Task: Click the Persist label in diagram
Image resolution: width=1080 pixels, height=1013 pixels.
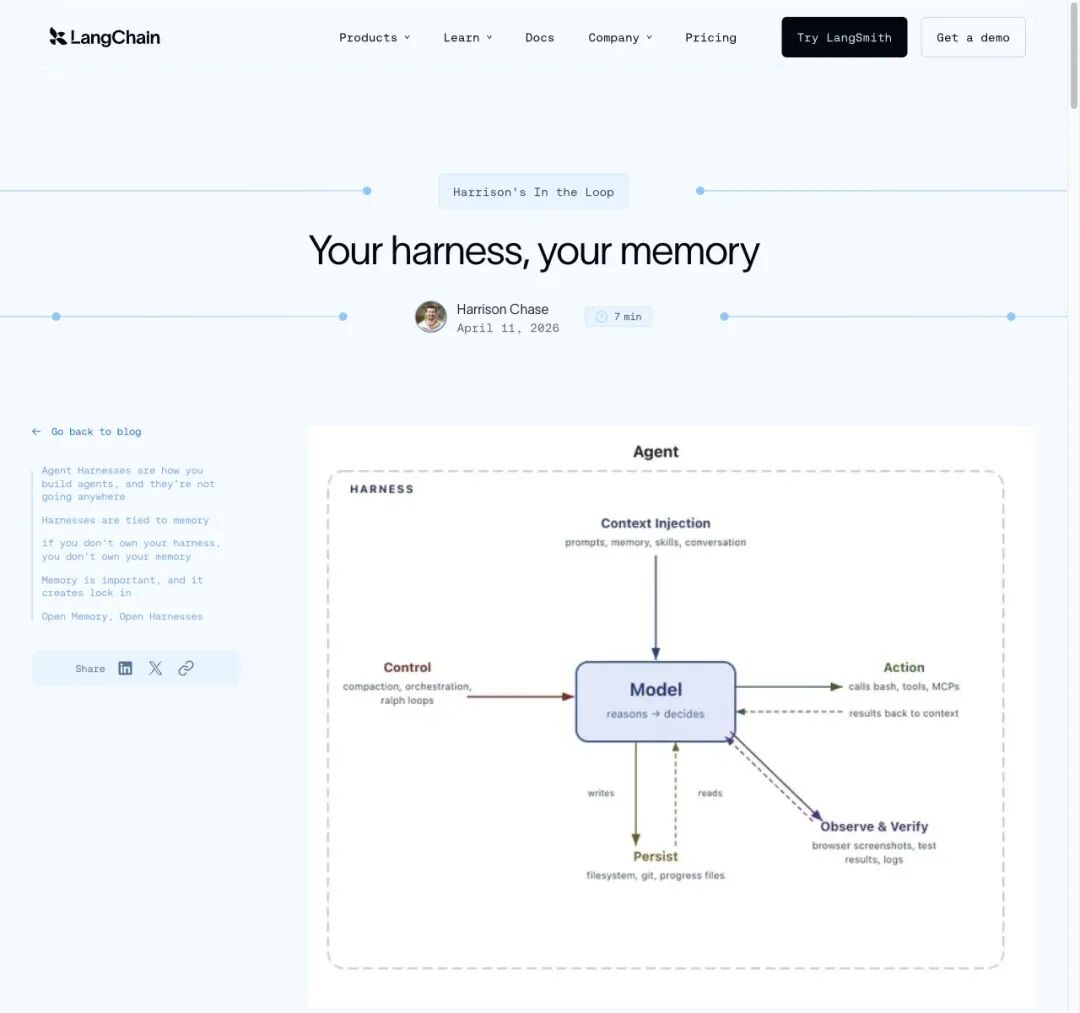Action: [x=656, y=856]
